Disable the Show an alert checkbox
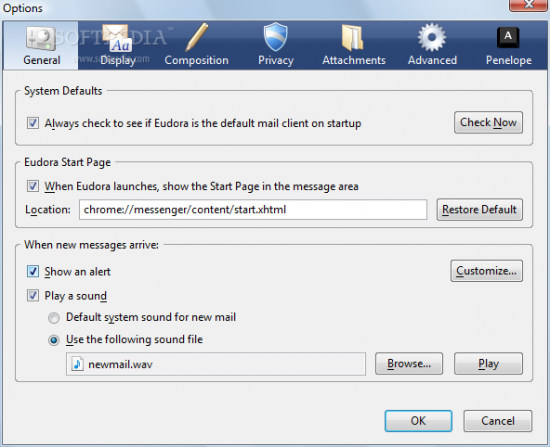This screenshot has height=447, width=550. [x=33, y=272]
